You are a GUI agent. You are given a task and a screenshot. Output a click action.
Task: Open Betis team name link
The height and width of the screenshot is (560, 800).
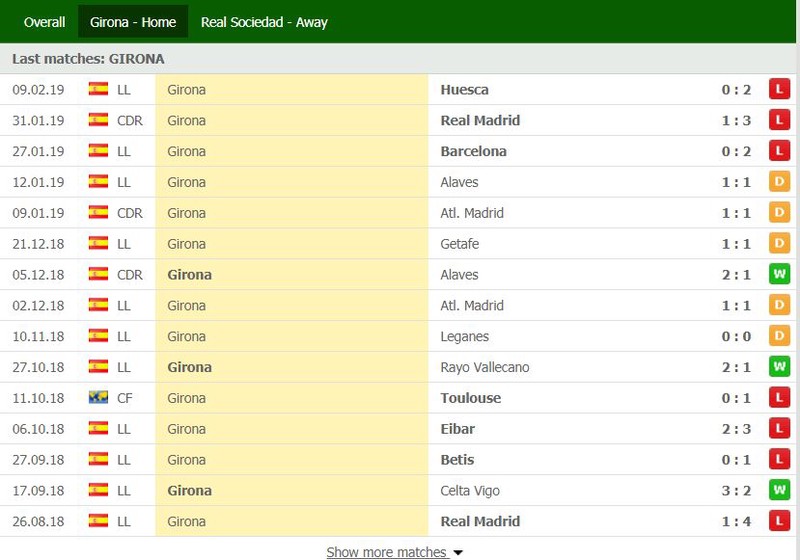tap(457, 460)
